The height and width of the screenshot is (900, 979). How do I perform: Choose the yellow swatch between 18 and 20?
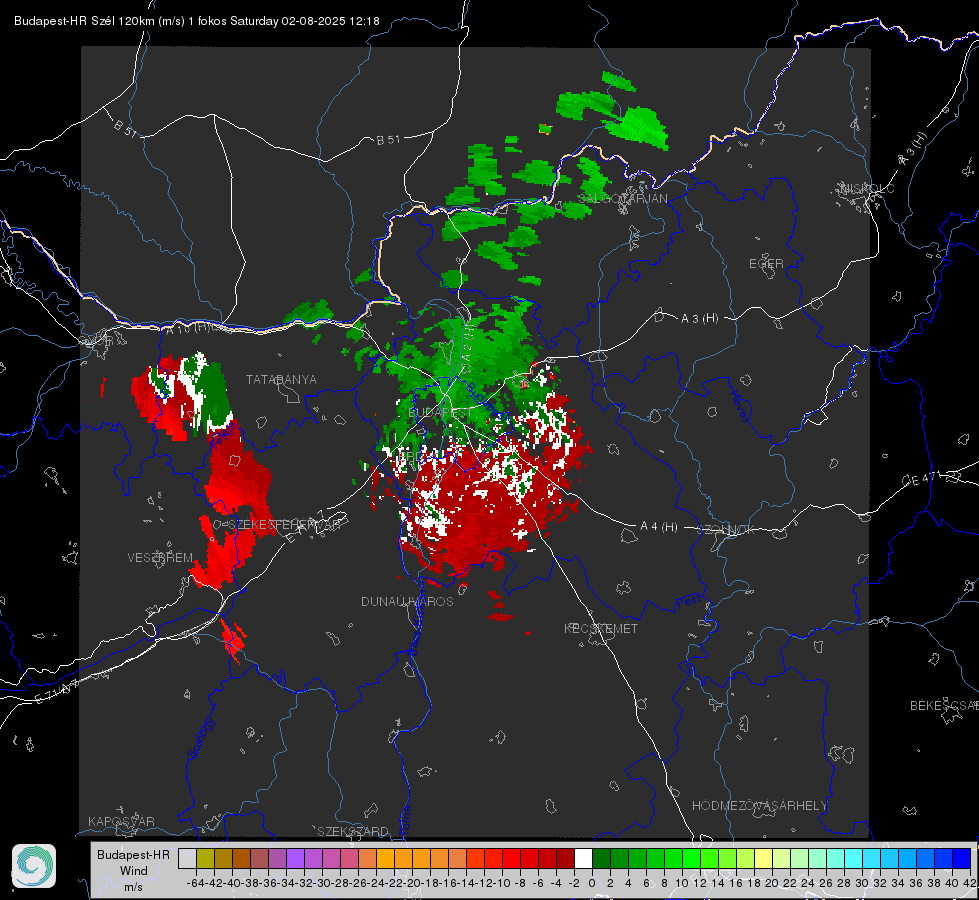(x=763, y=858)
